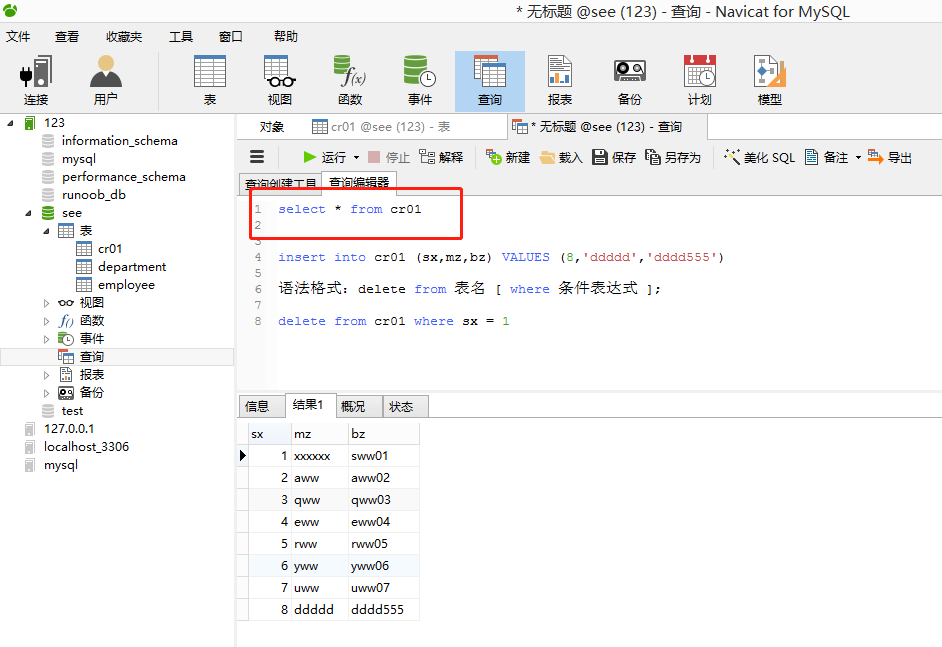This screenshot has width=942, height=647.
Task: Expand the 视图 views node
Action: [x=46, y=303]
